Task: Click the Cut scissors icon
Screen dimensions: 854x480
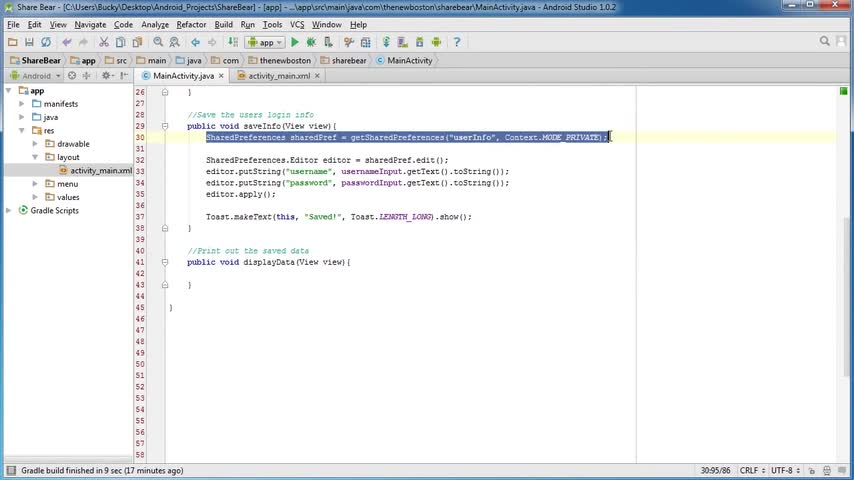Action: (x=105, y=42)
